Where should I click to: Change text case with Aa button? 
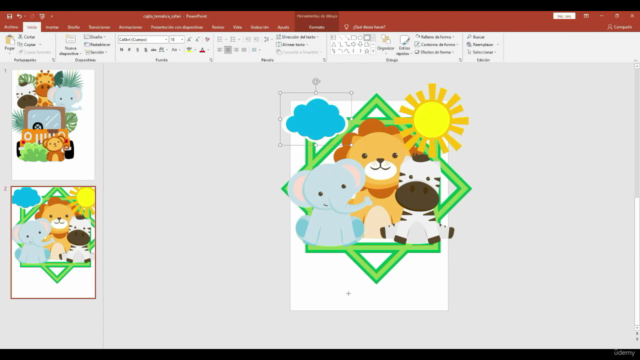coord(176,50)
